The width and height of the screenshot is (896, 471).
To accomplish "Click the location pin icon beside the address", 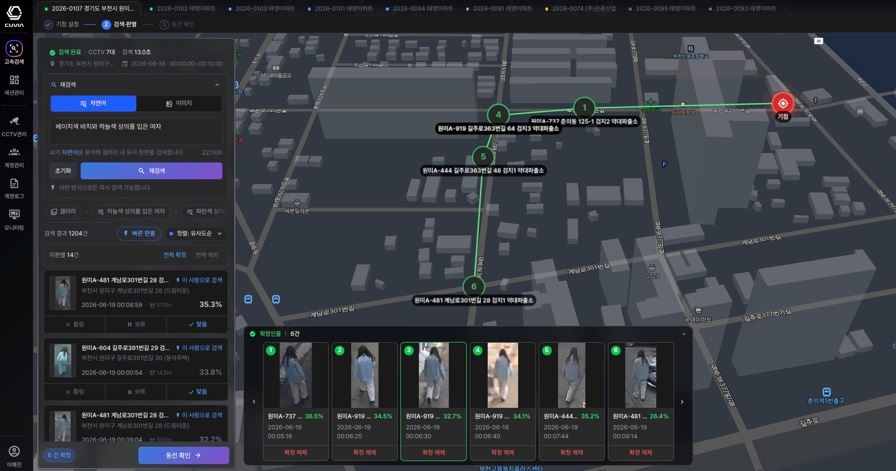I will coord(53,63).
